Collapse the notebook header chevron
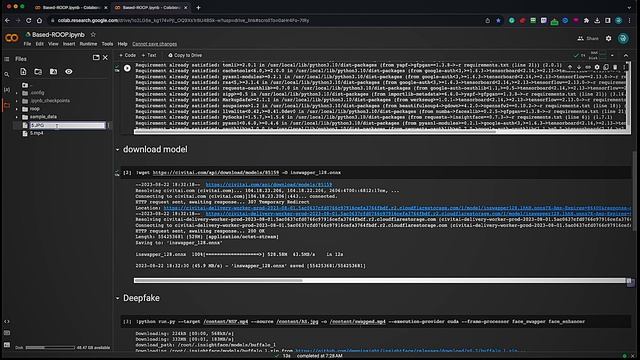 tap(626, 55)
